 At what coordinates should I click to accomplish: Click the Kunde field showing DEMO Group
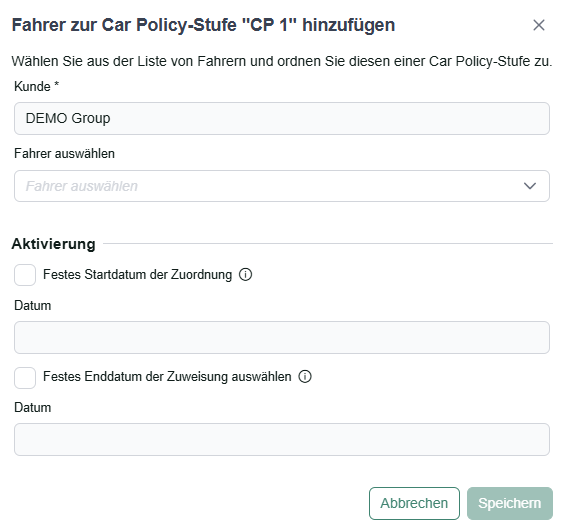point(282,118)
